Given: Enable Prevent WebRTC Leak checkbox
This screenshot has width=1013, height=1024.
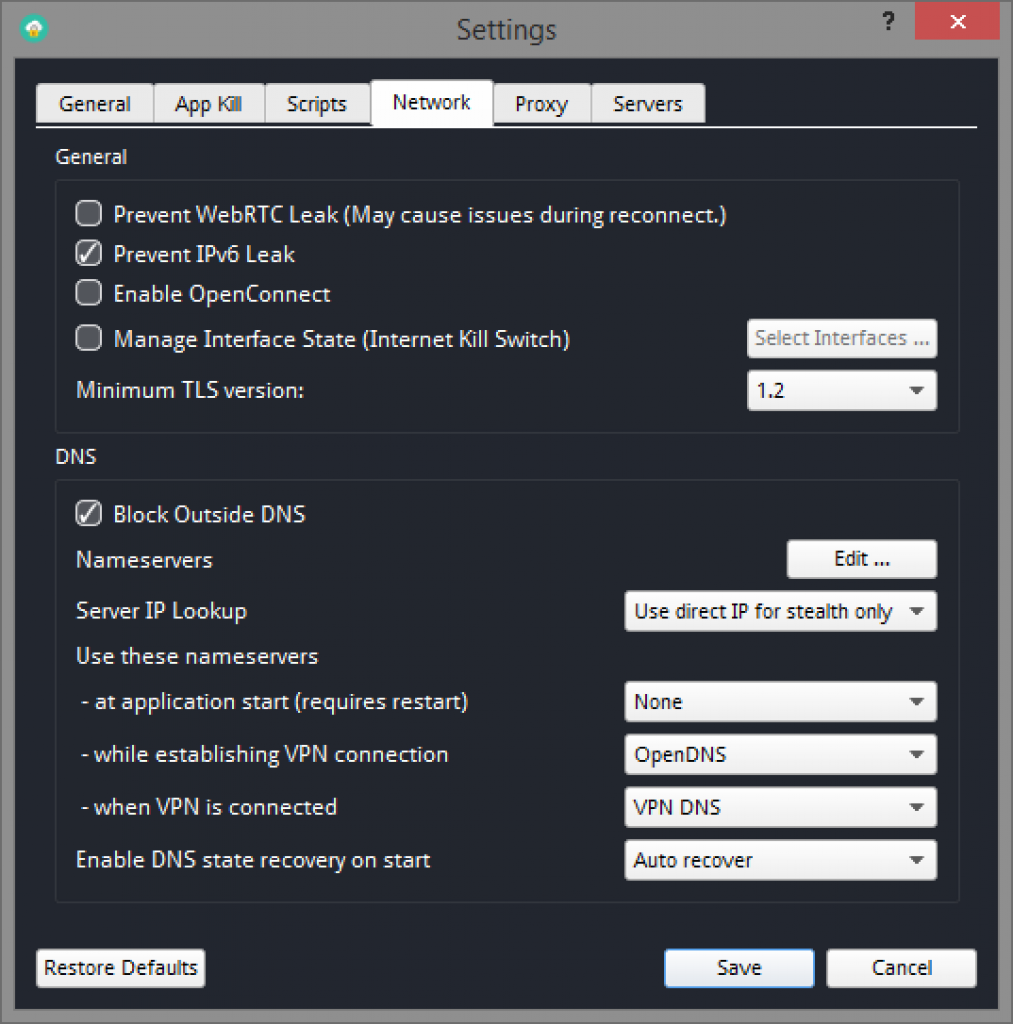Looking at the screenshot, I should click(89, 214).
